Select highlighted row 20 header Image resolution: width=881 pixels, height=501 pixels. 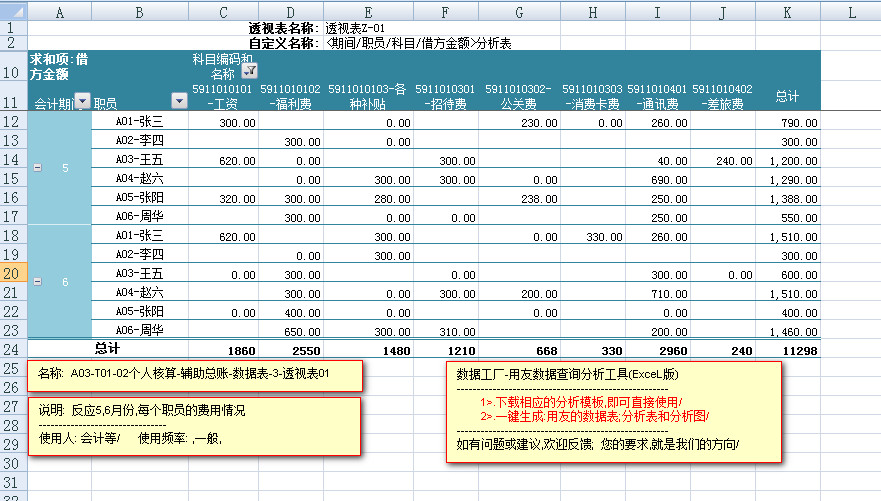click(x=14, y=273)
